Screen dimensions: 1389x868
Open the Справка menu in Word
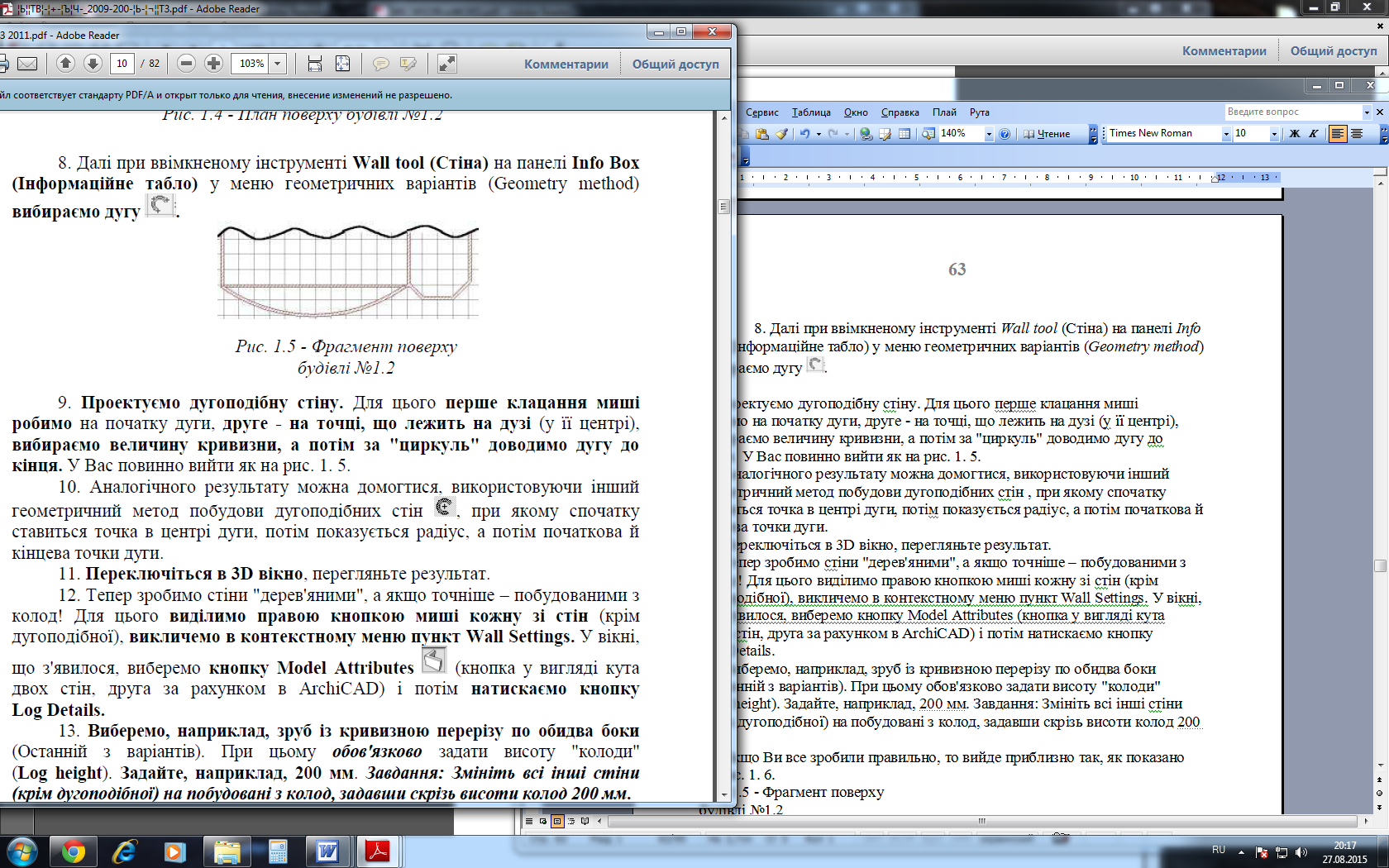(900, 112)
